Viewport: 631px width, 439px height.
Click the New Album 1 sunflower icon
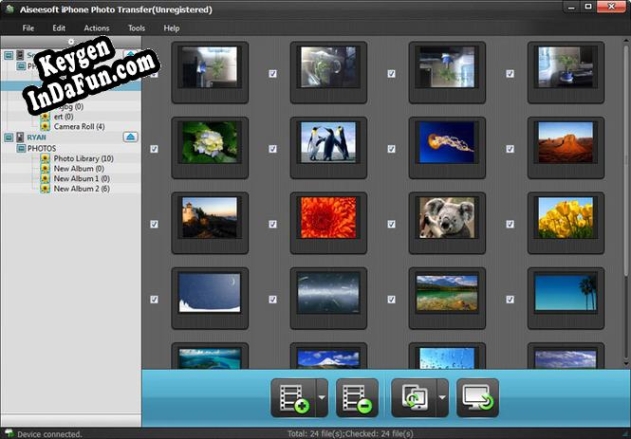coord(45,179)
